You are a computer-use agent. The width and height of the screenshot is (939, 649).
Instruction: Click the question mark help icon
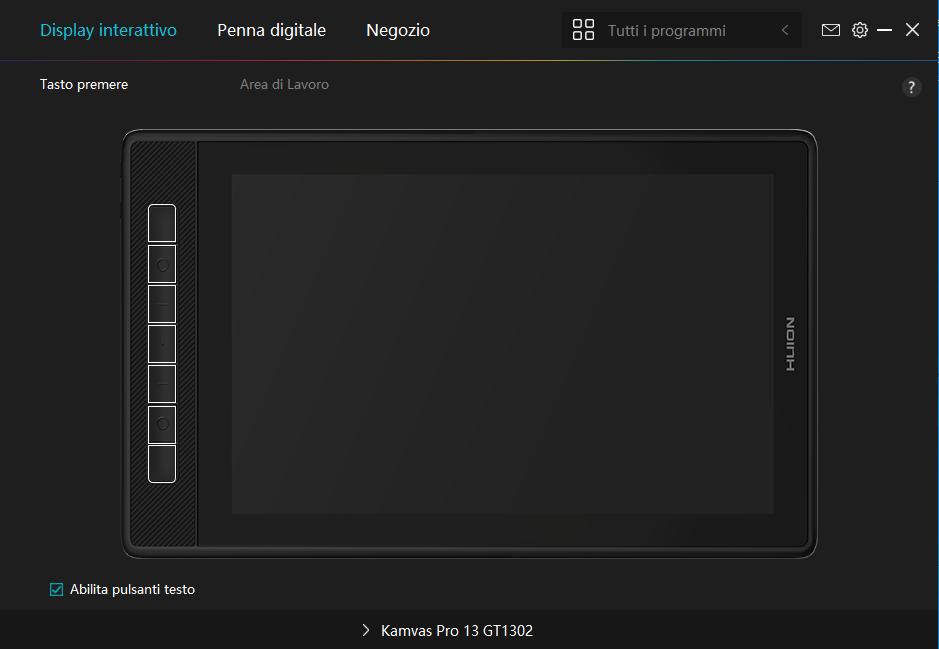tap(911, 87)
